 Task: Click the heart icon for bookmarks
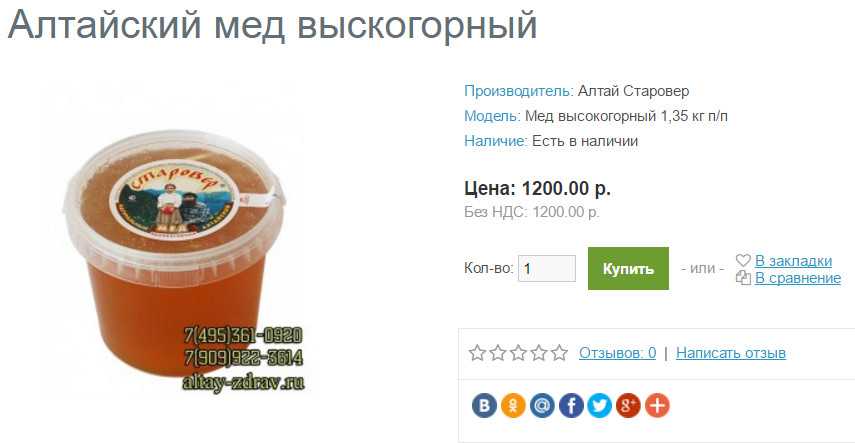coord(743,260)
